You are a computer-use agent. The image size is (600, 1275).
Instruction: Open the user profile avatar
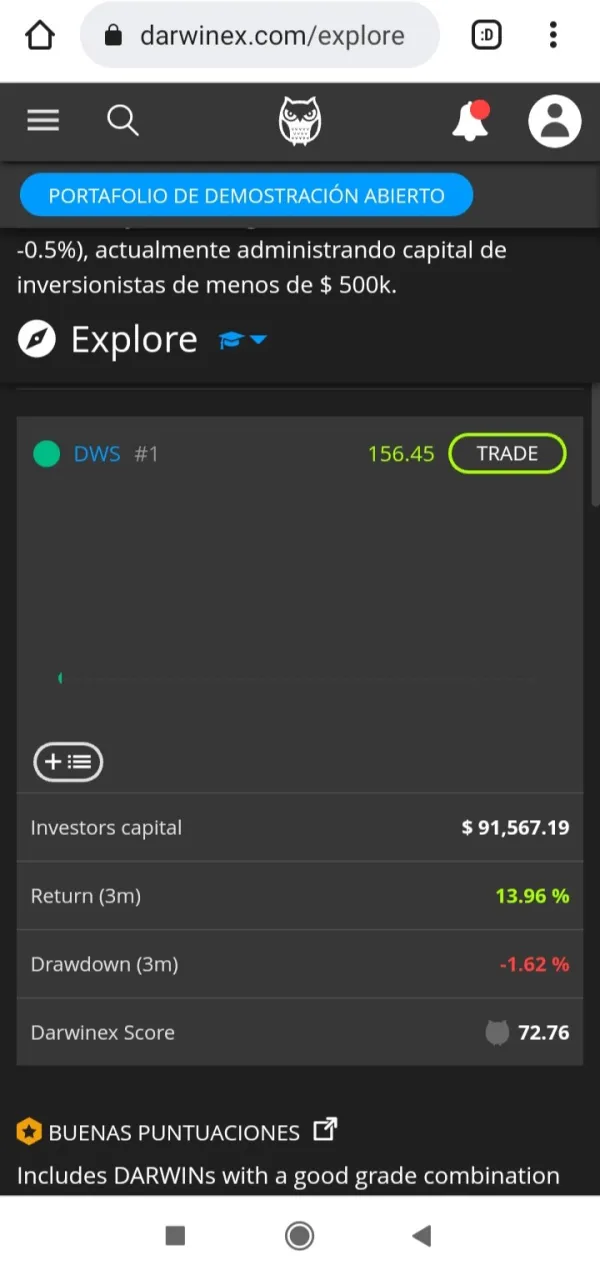point(554,121)
